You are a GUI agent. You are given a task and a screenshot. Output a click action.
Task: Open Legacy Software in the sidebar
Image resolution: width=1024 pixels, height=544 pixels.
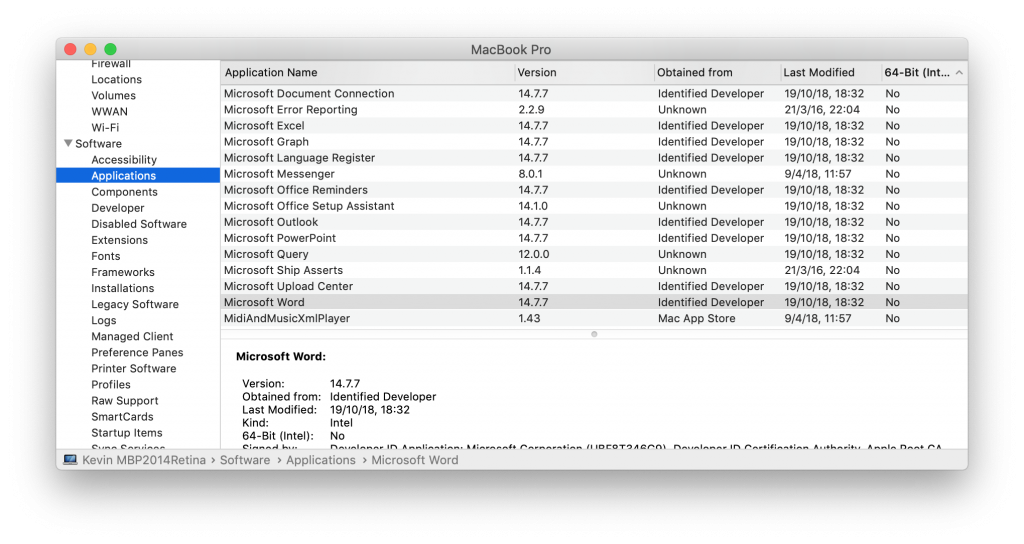click(135, 304)
